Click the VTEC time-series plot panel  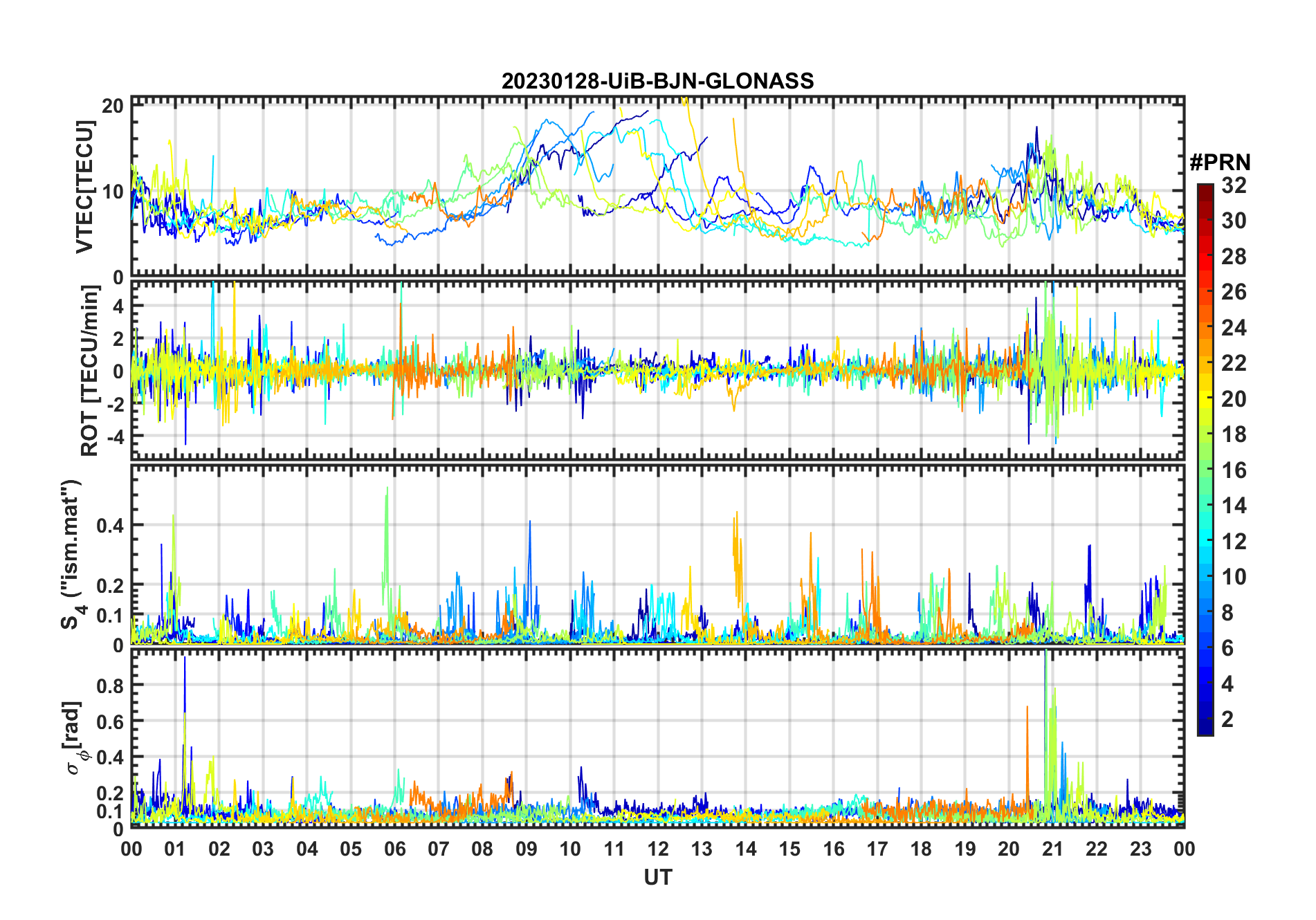tap(657, 187)
